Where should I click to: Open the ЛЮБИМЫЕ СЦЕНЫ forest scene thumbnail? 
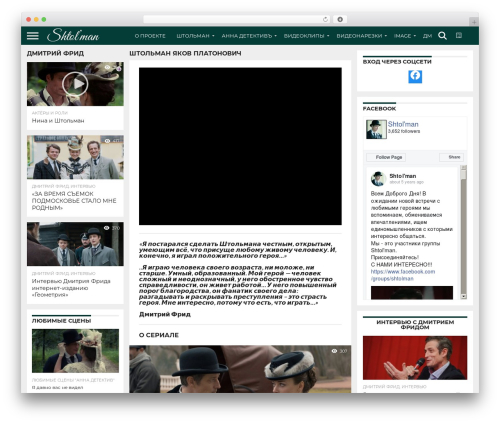(75, 351)
